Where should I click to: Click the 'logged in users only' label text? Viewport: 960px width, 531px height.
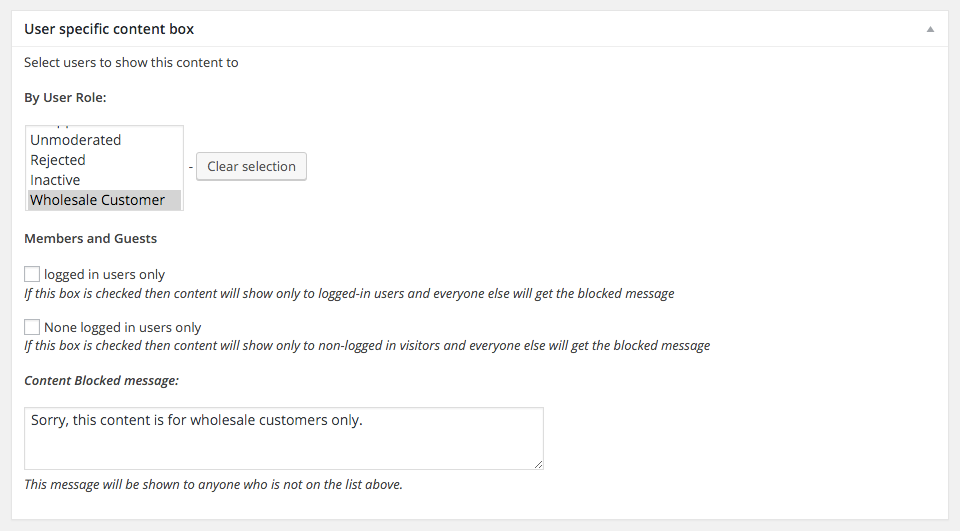coord(104,274)
